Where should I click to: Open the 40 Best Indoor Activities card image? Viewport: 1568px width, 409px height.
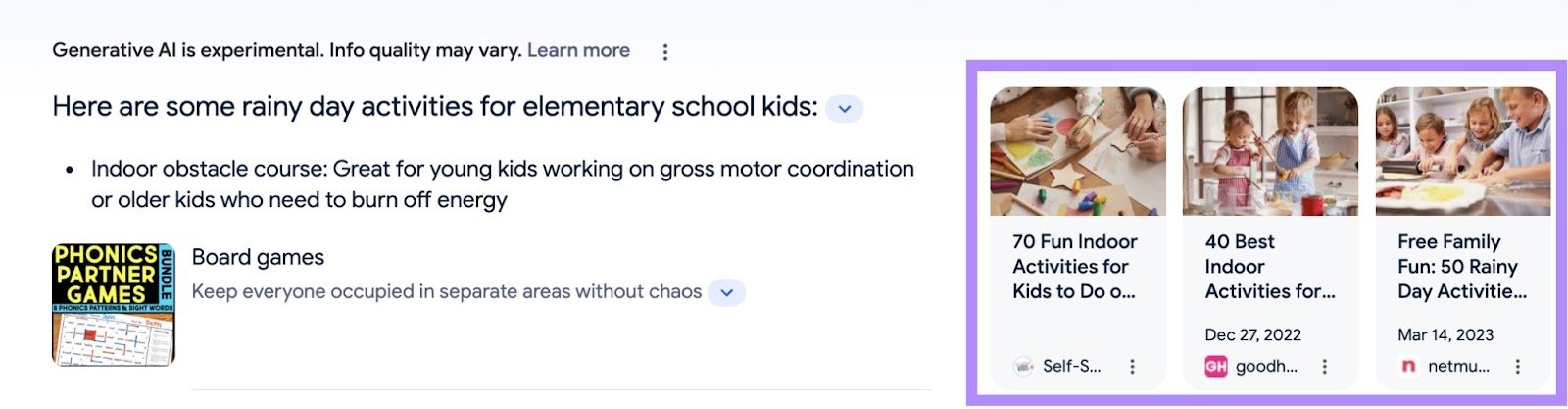[1270, 151]
